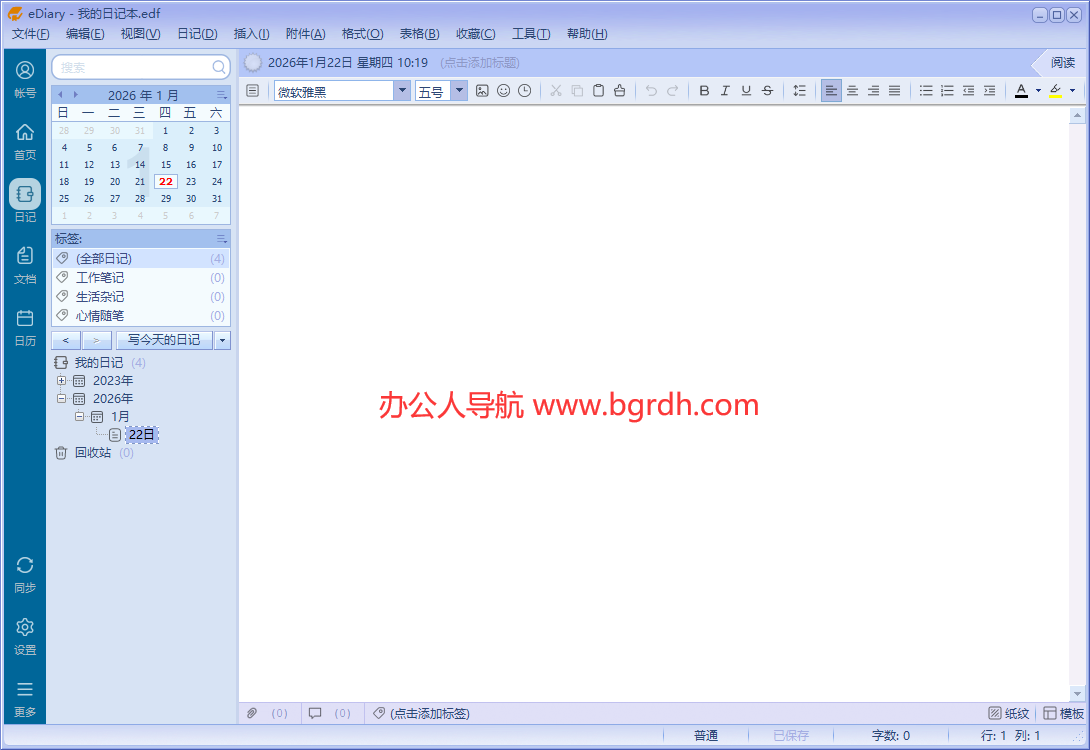Open calendar options menu icon
The width and height of the screenshot is (1090, 750).
[221, 95]
